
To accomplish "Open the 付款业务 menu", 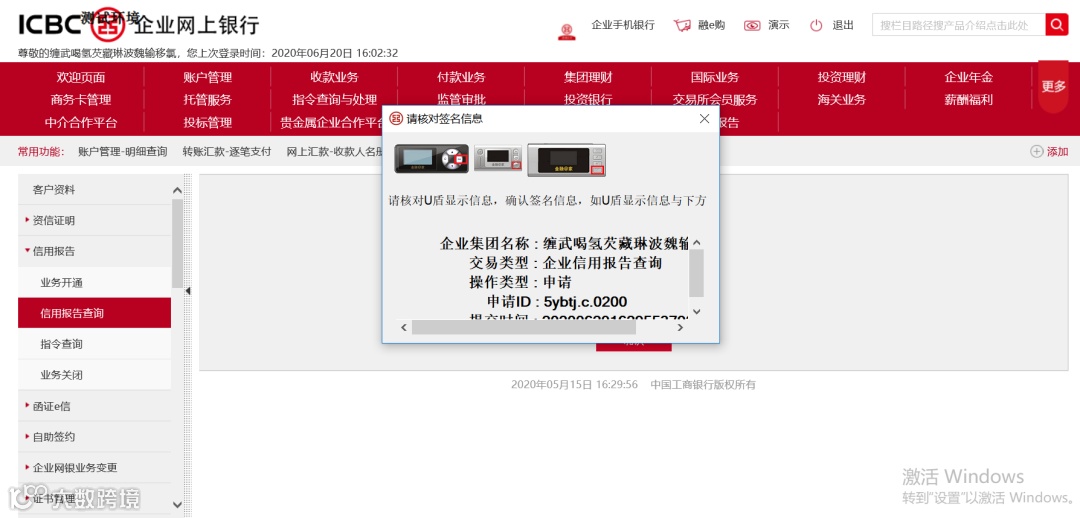I will tap(461, 77).
